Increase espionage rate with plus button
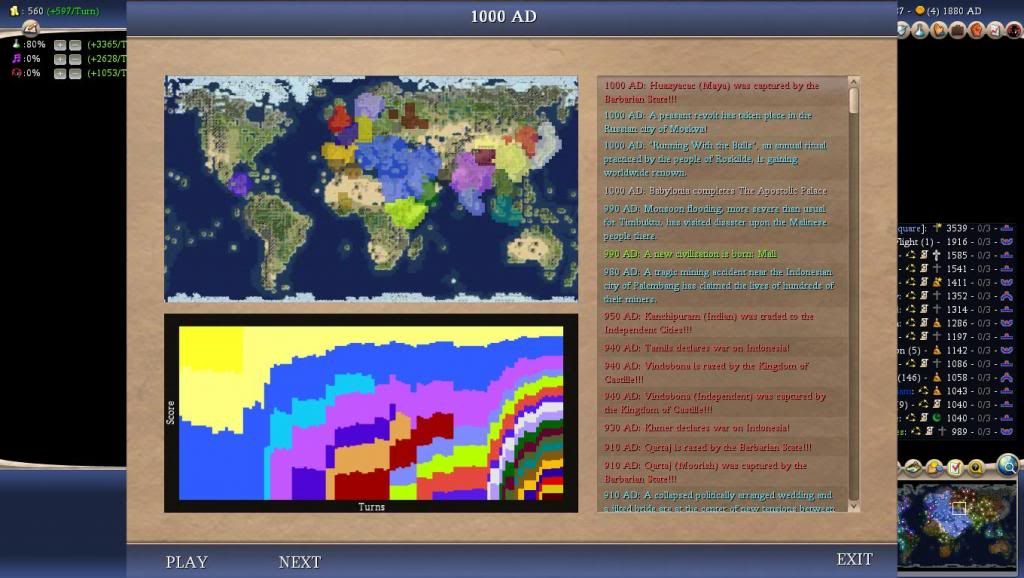Screen dimensions: 1024x578 (x=60, y=73)
